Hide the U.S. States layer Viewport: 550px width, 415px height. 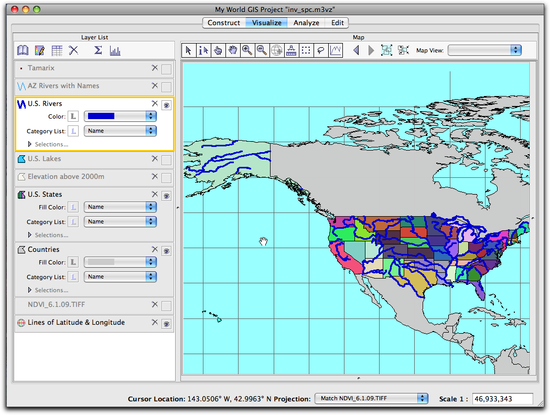click(166, 196)
